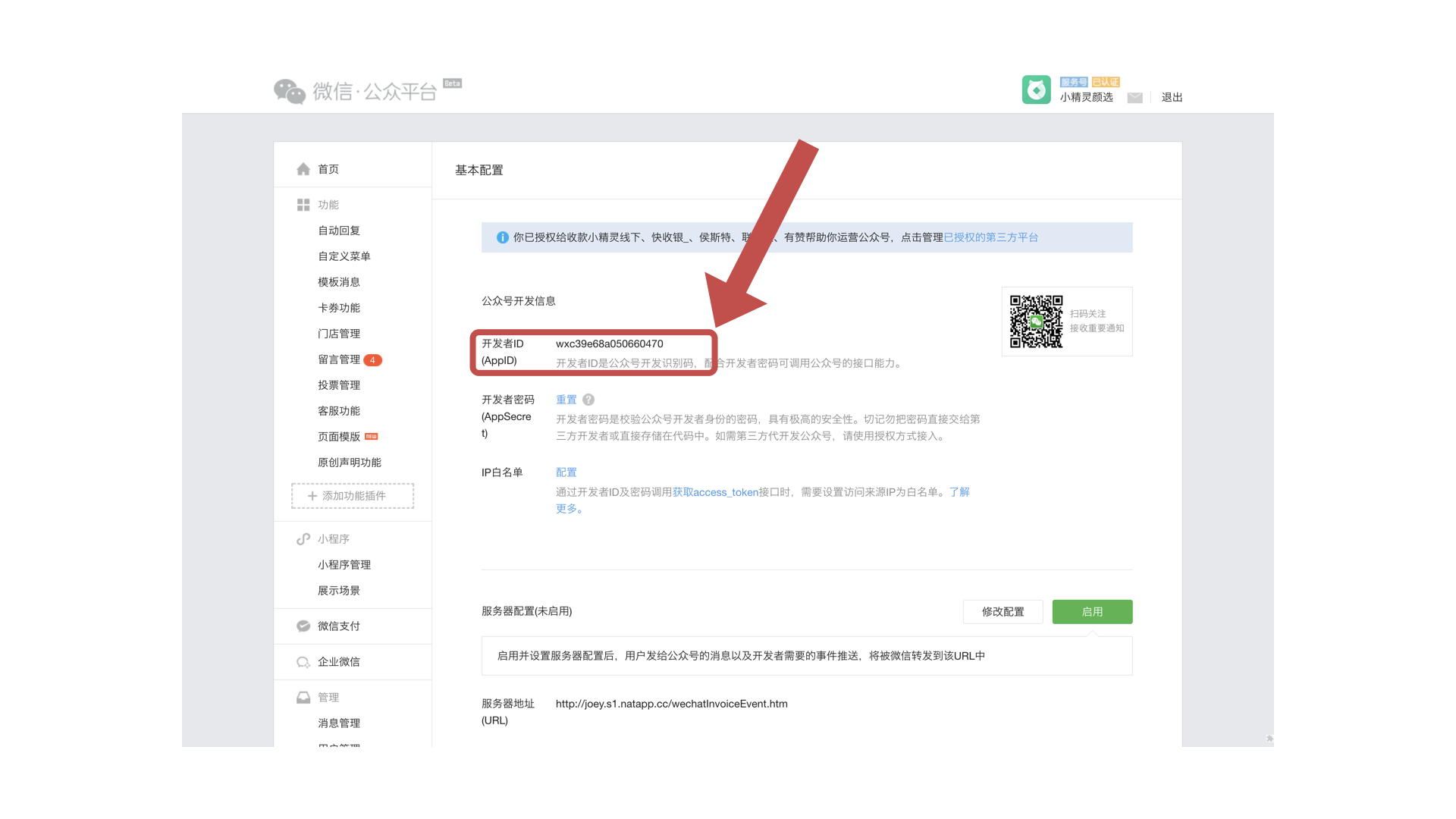The width and height of the screenshot is (1456, 819).
Task: Open 门店管理 in sidebar
Action: pyautogui.click(x=339, y=334)
